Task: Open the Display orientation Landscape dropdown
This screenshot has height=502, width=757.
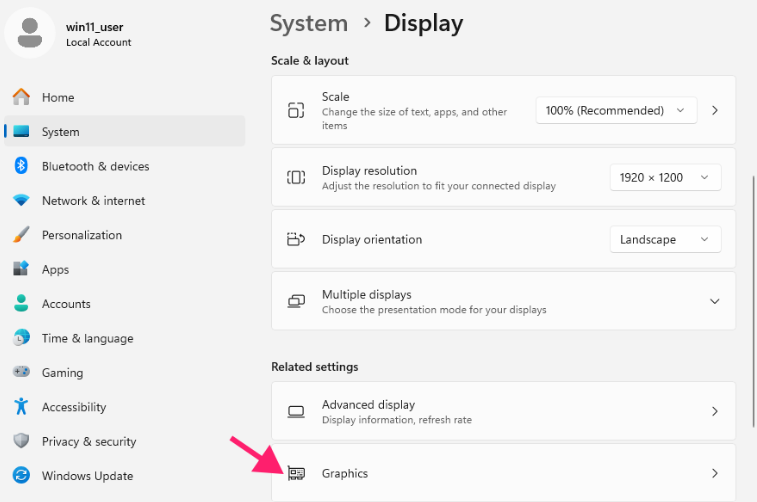Action: 665,239
